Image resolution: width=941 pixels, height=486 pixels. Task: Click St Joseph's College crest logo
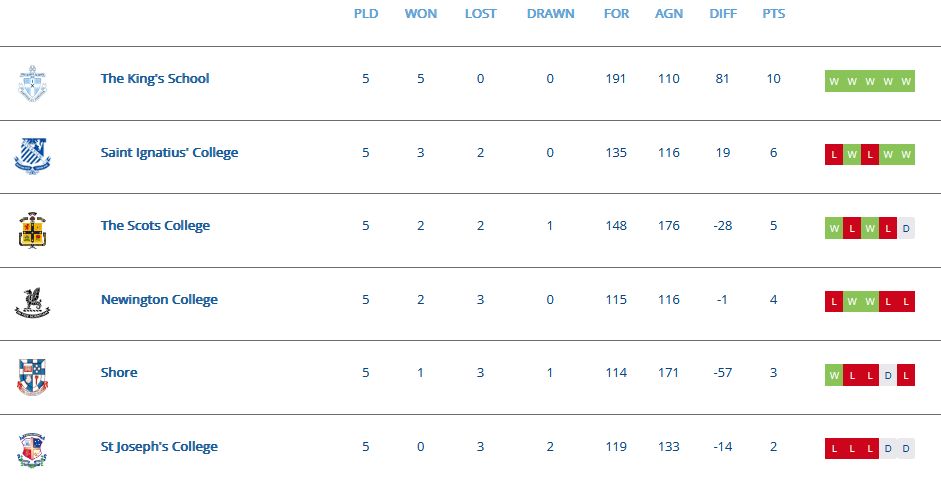(32, 451)
